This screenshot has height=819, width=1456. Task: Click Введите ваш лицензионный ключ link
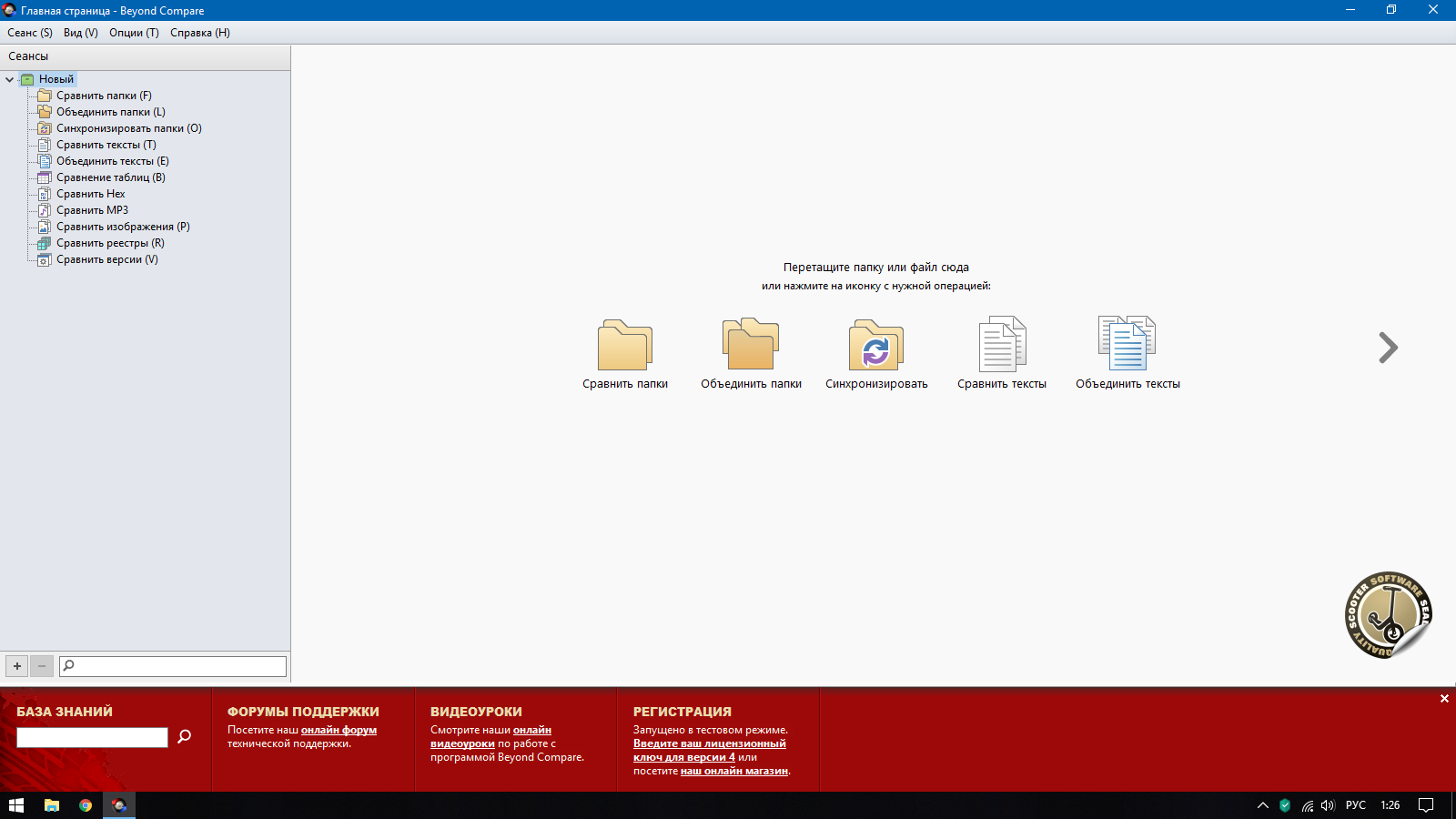coord(710,750)
